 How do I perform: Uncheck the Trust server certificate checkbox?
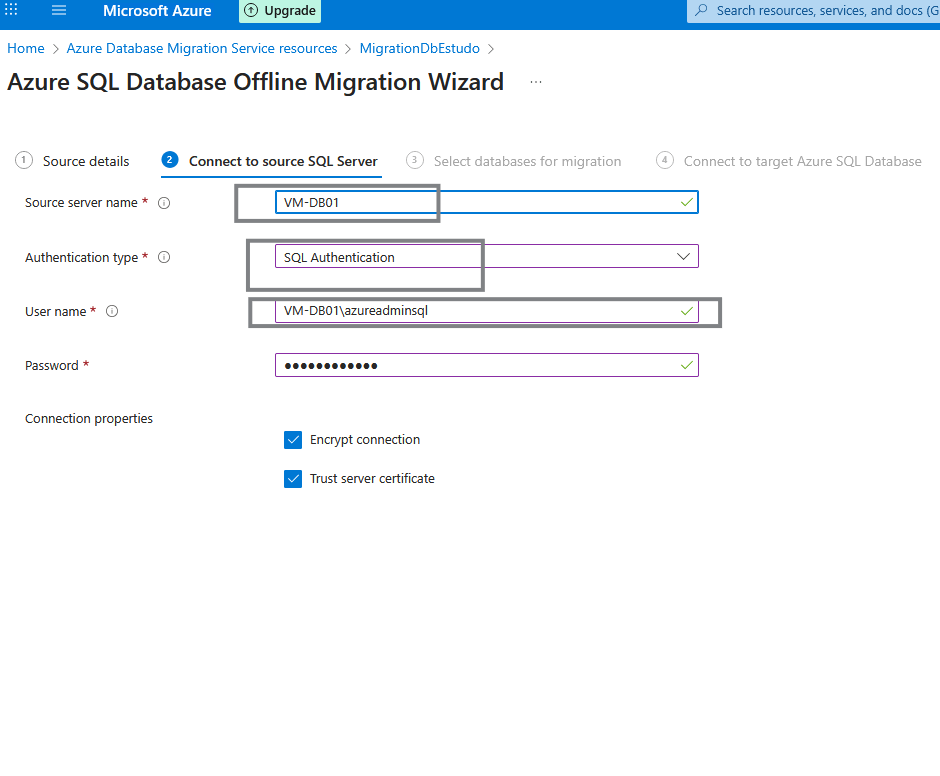[293, 479]
